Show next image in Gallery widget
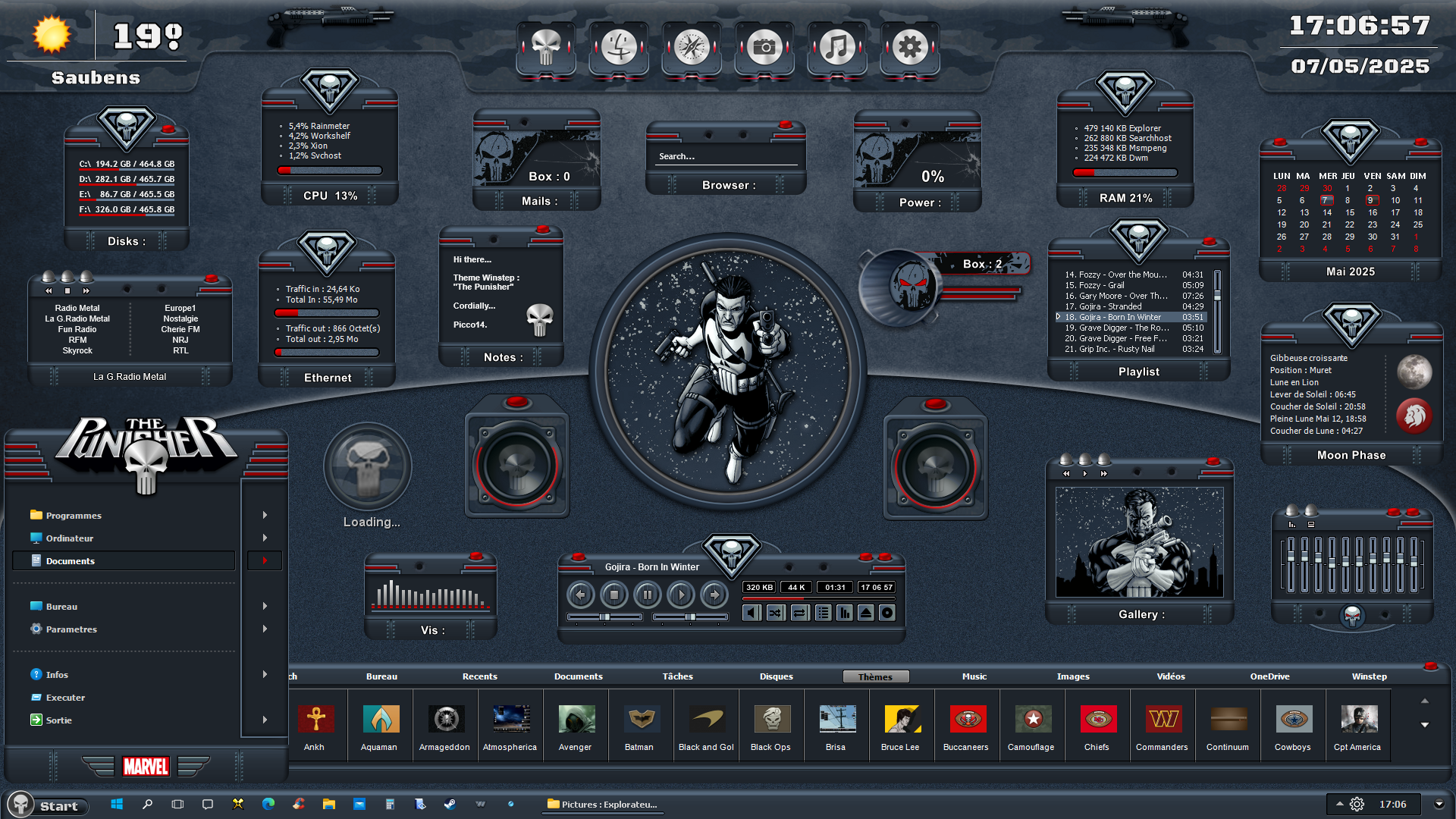The image size is (1456, 819). [1104, 473]
